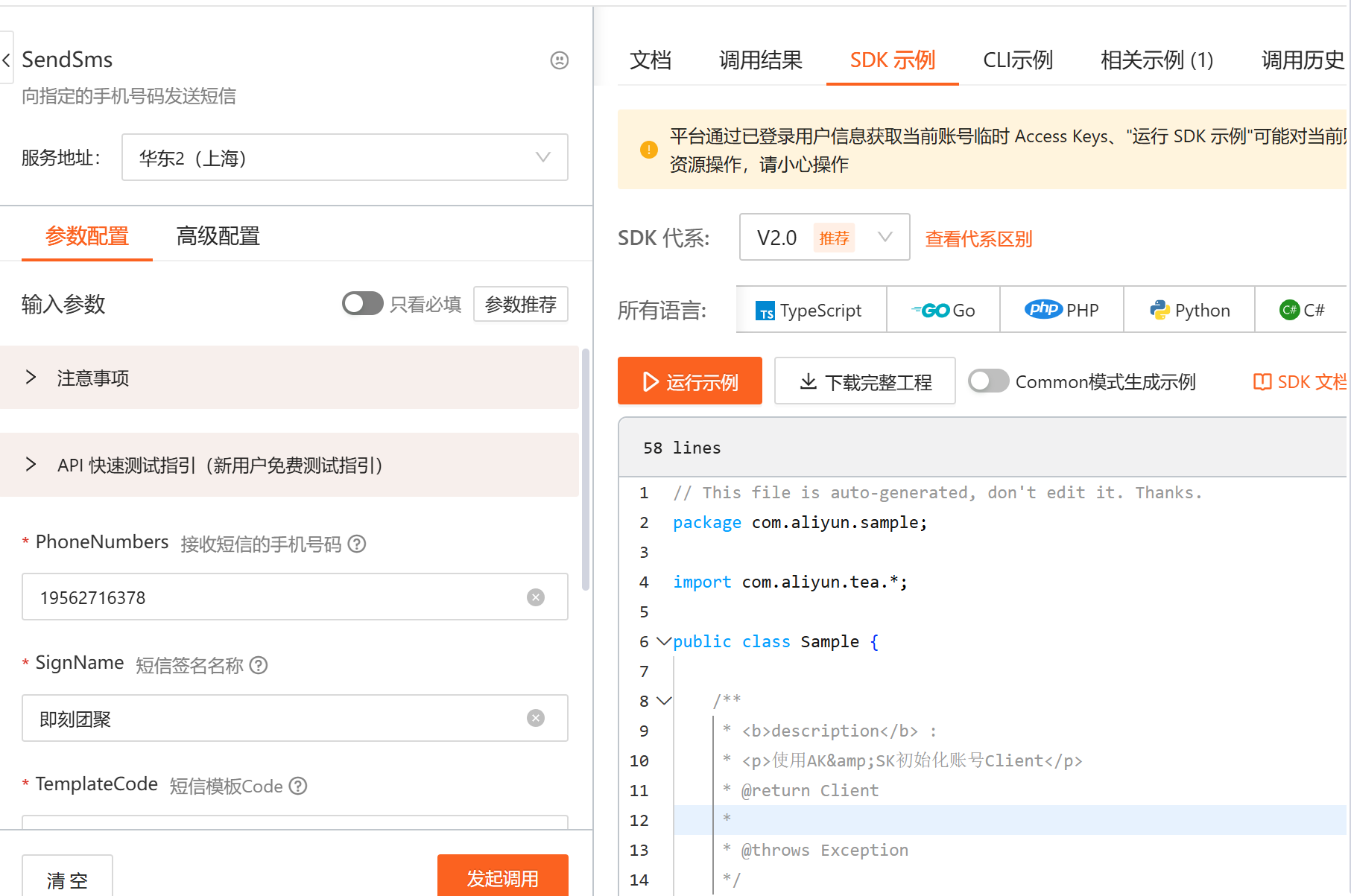Click the 发起调用 button

pos(503,877)
